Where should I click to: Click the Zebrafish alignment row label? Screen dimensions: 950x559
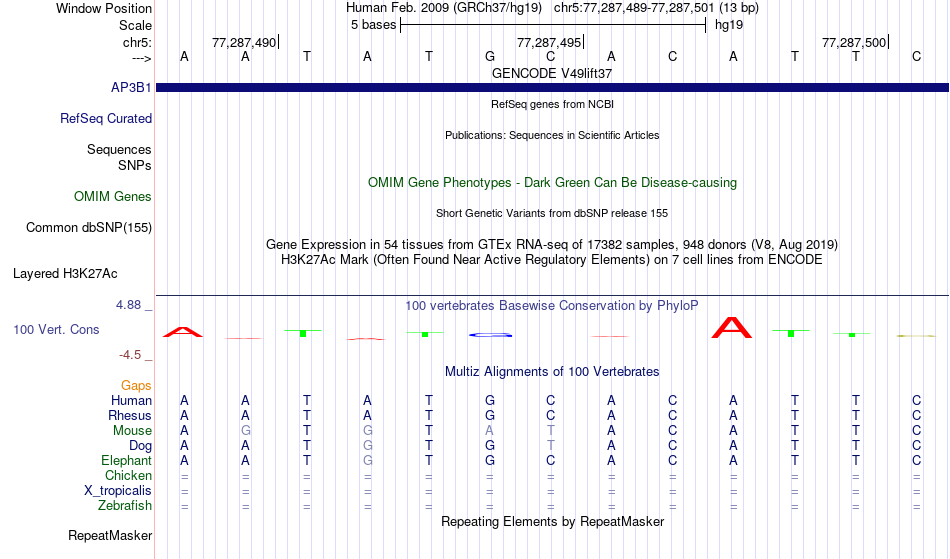pos(125,505)
